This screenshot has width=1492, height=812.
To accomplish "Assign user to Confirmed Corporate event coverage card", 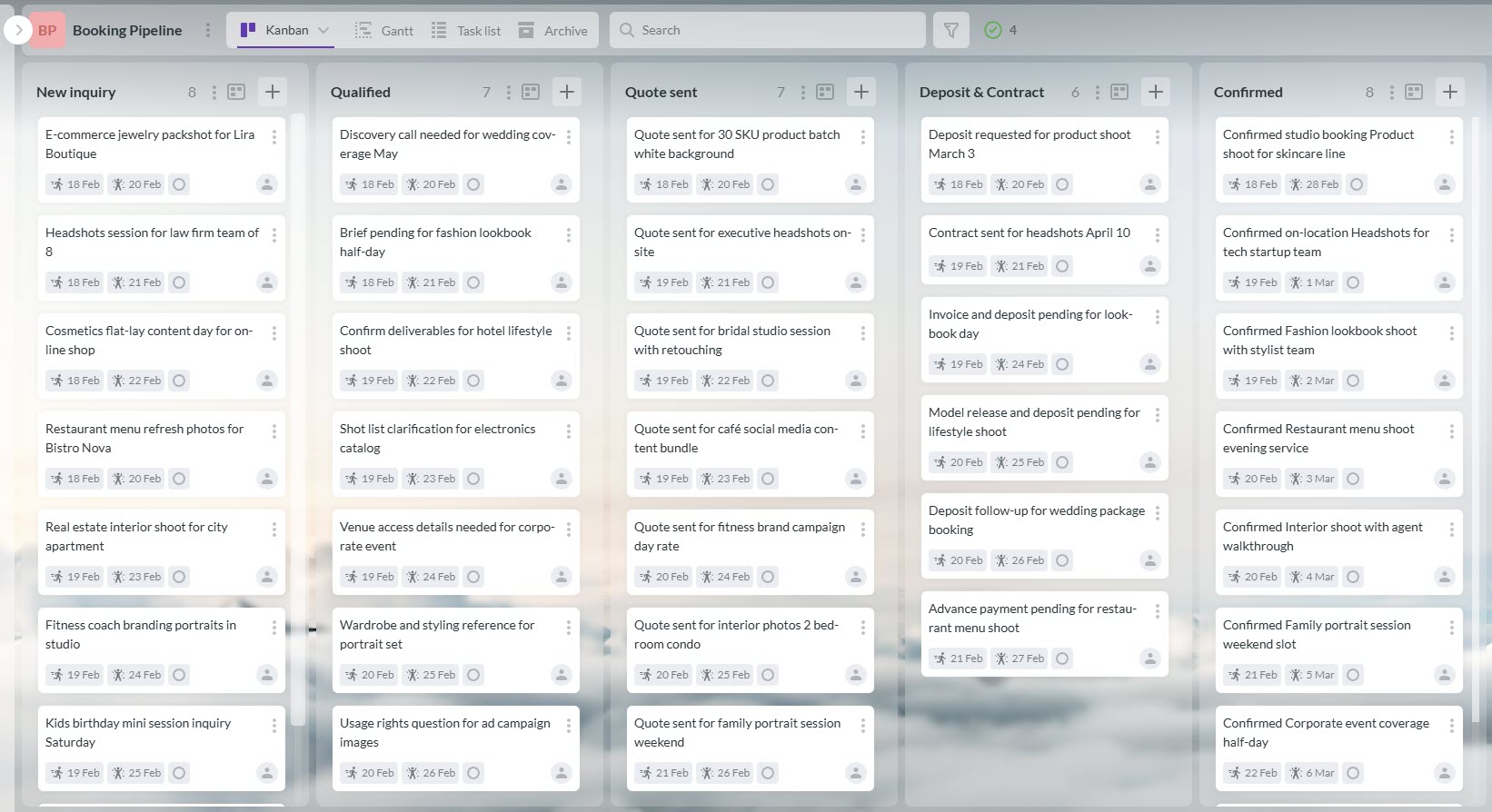I will 1445,773.
